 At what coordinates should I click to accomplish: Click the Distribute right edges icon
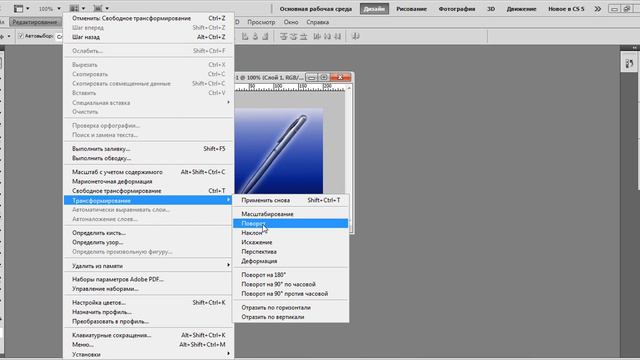[x=337, y=36]
